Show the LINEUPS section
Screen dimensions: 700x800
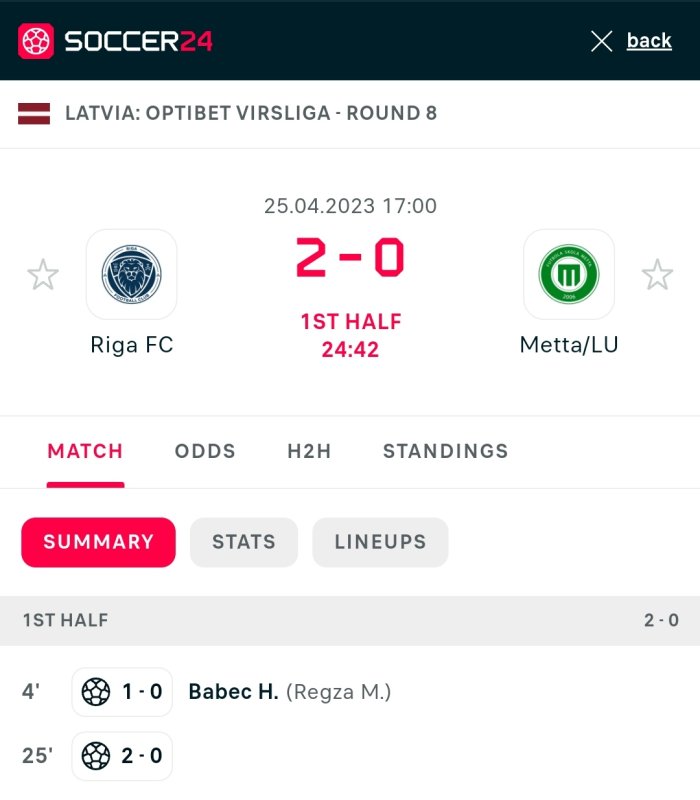click(x=380, y=542)
